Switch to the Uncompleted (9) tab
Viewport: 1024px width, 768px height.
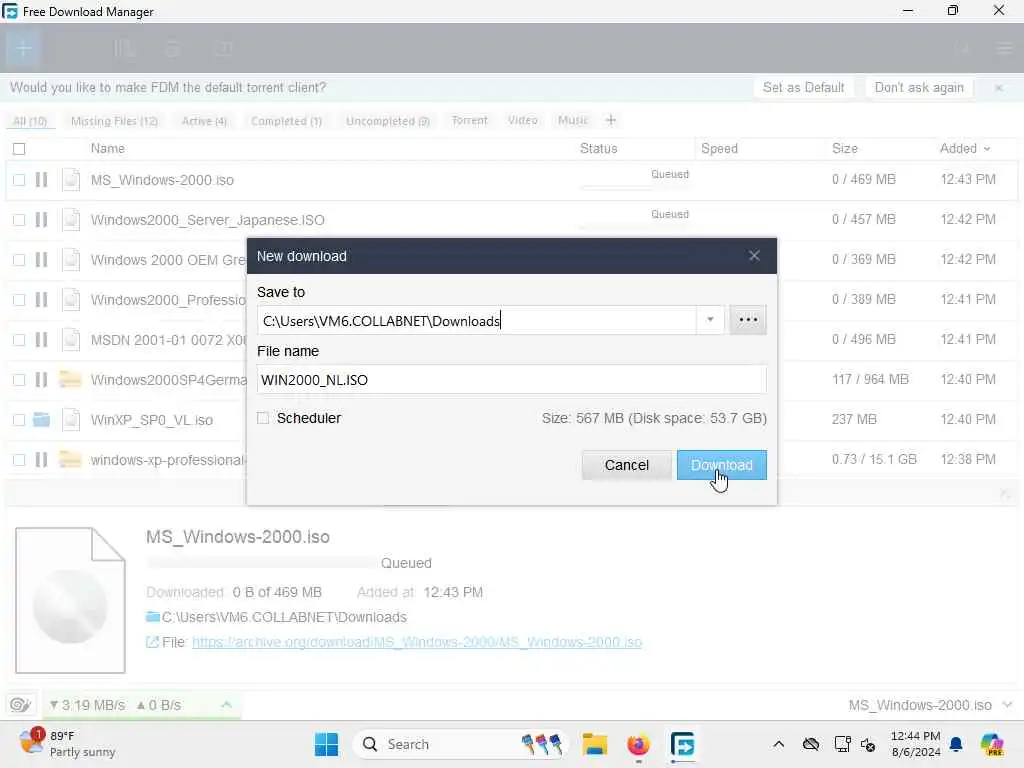coord(388,121)
